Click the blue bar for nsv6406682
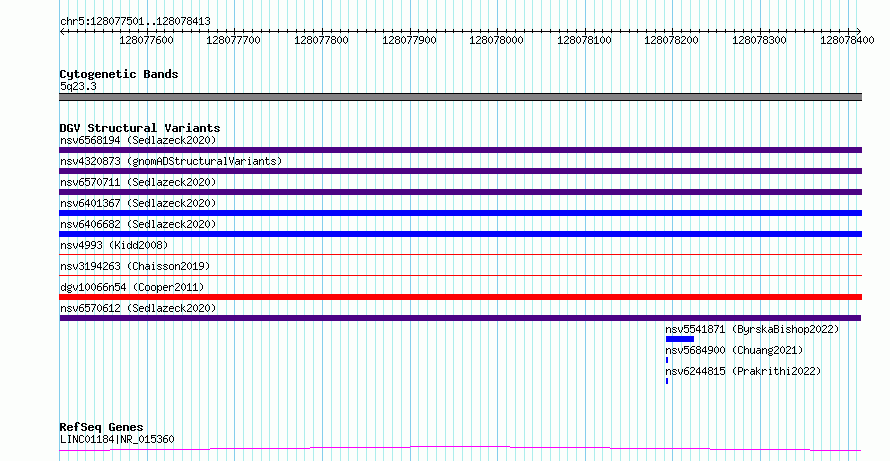Screen dimensions: 890x461 [460, 234]
